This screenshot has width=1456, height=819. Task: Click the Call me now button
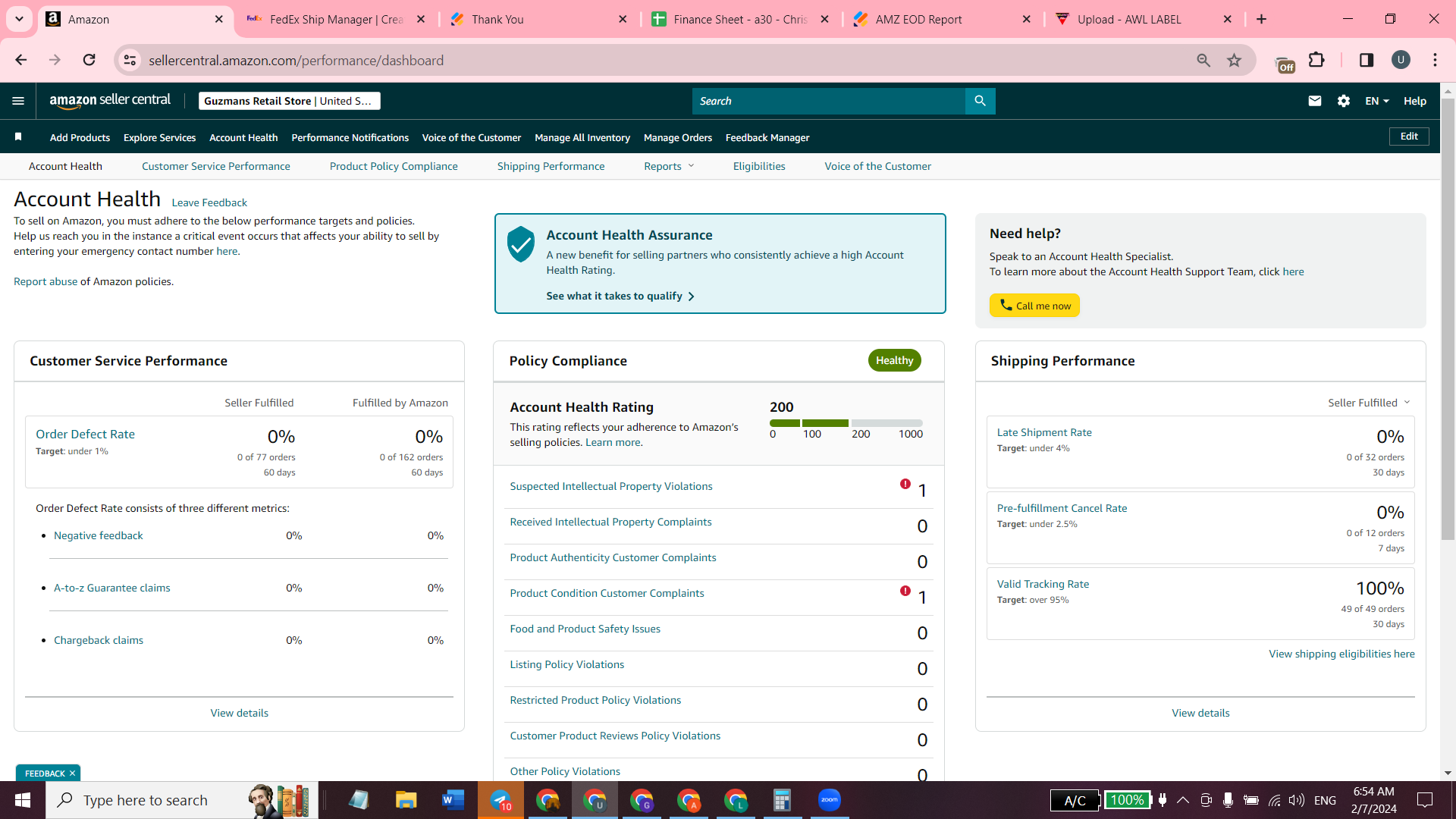(1034, 306)
